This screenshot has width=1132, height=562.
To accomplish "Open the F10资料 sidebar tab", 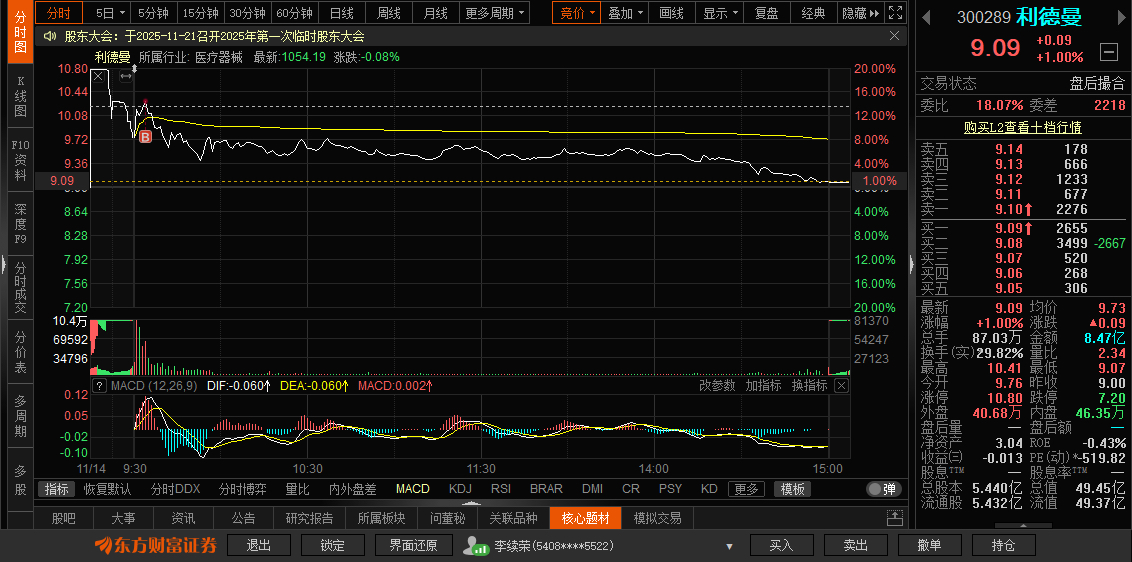I will [x=20, y=160].
